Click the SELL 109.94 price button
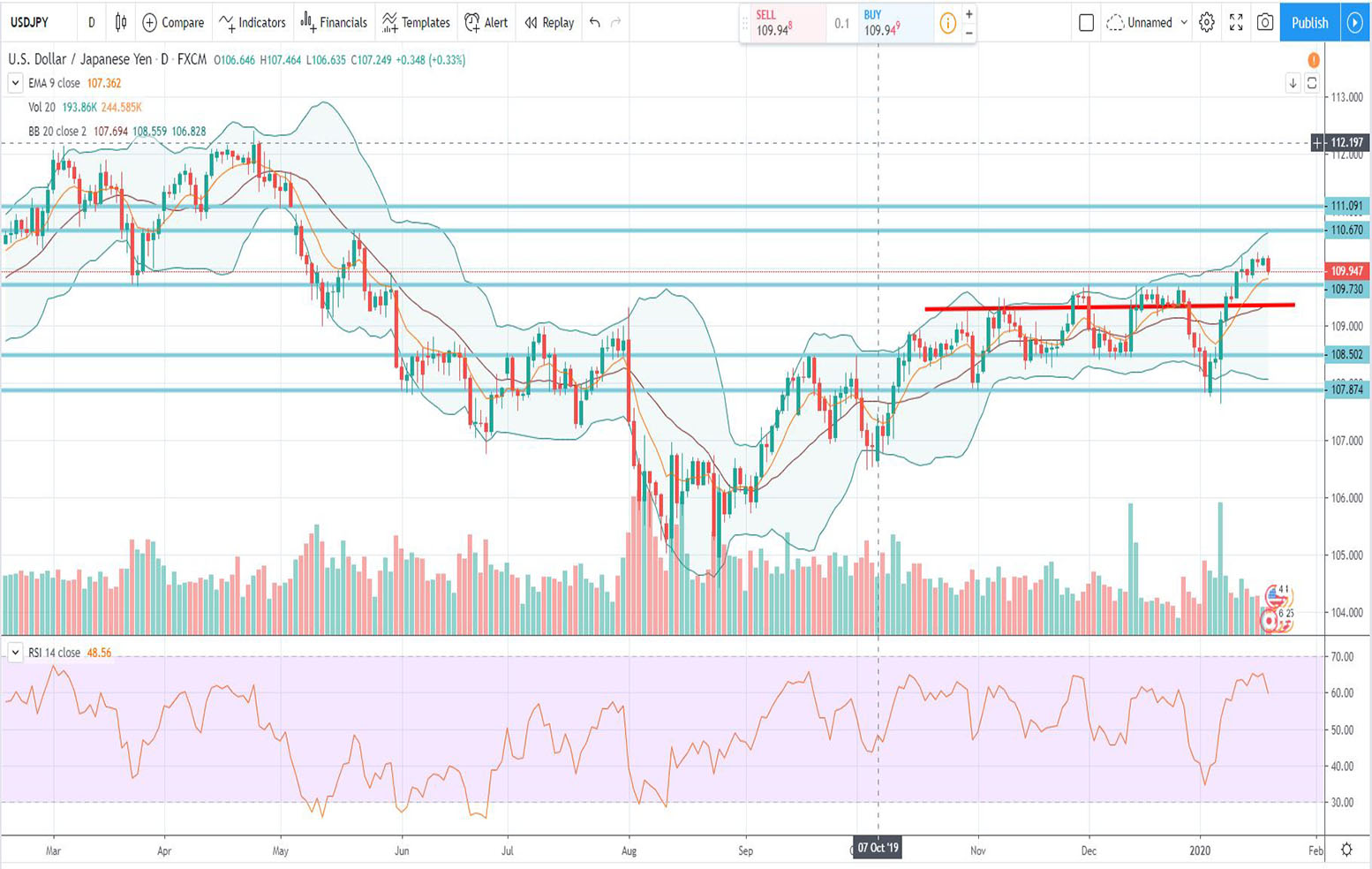The image size is (1372, 869). tap(781, 24)
